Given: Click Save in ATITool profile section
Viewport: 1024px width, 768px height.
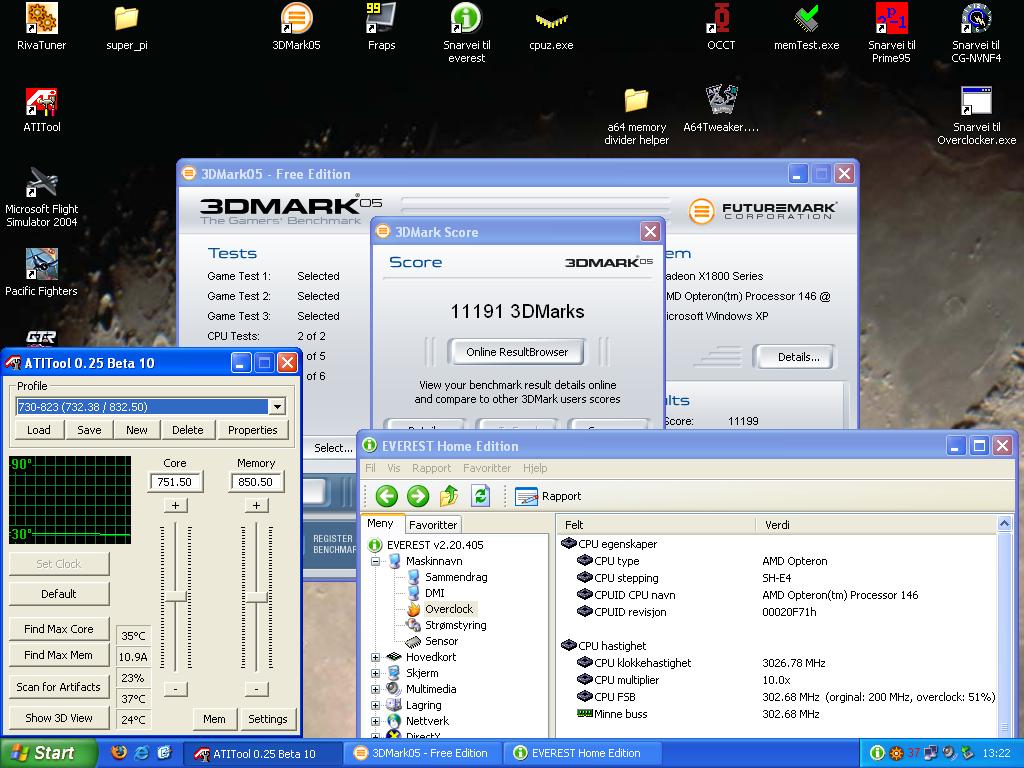Looking at the screenshot, I should point(89,430).
